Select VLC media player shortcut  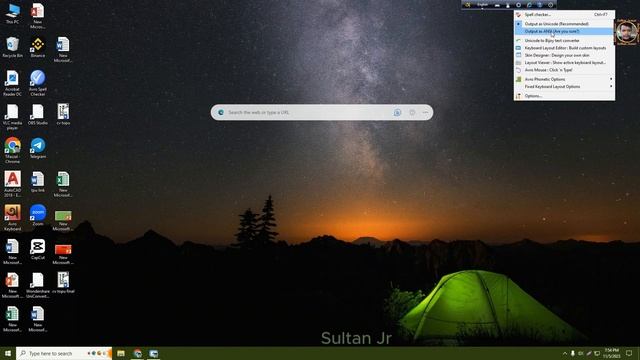pyautogui.click(x=12, y=117)
